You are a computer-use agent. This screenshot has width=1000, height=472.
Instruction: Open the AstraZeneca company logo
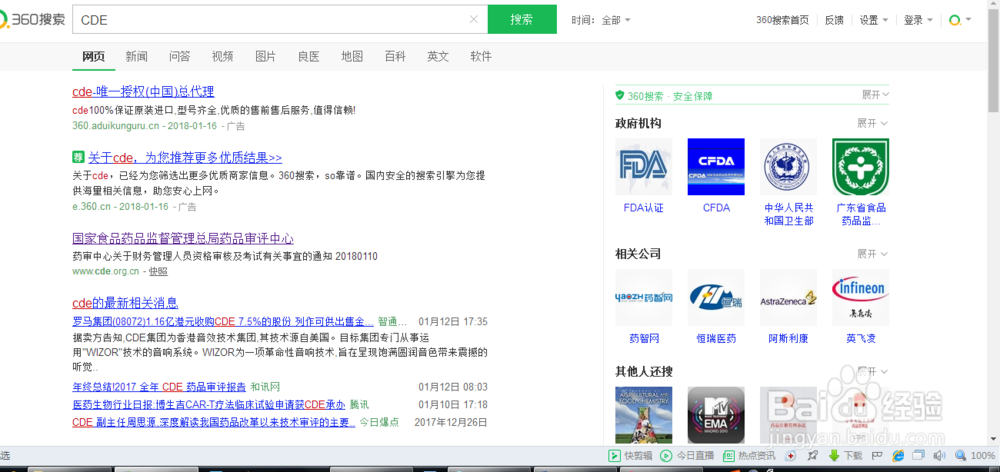point(788,297)
